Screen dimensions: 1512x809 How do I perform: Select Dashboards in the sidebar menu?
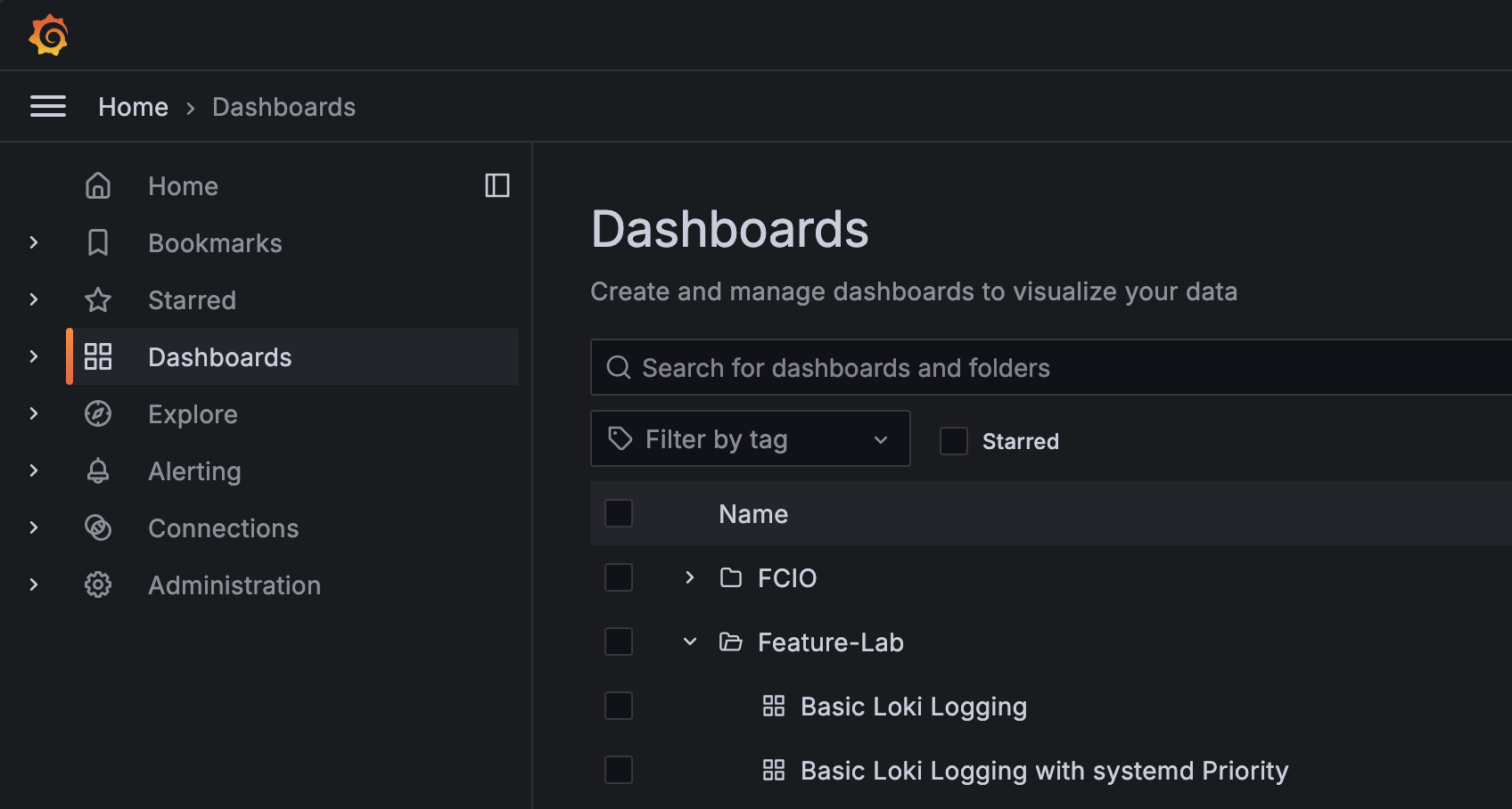pyautogui.click(x=219, y=357)
